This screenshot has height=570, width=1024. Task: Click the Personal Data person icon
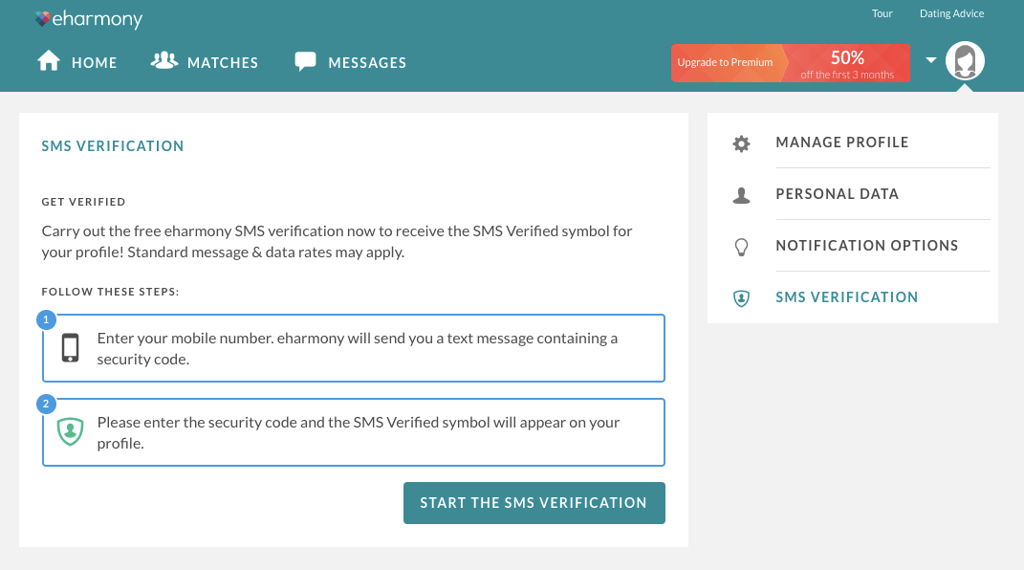pyautogui.click(x=741, y=195)
